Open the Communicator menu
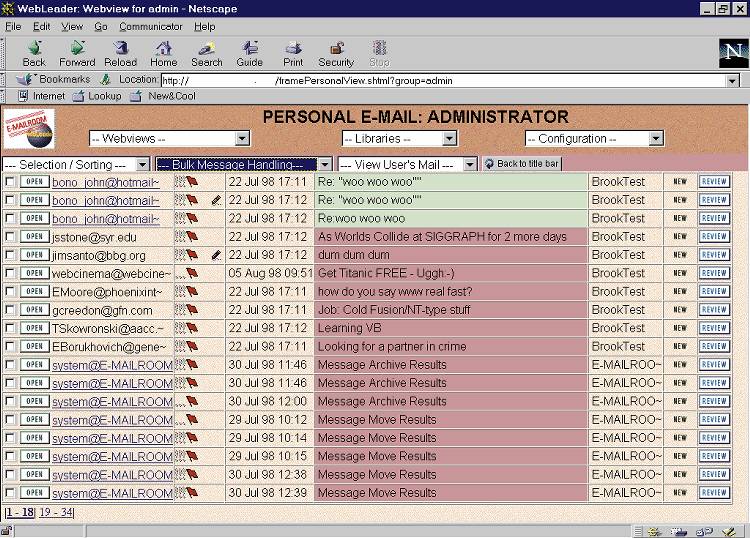The image size is (750, 538). pos(151,26)
